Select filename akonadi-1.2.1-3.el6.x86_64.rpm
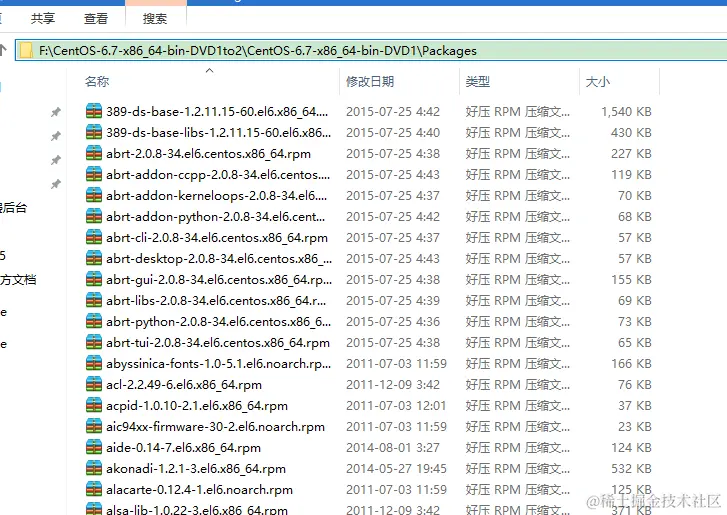Image resolution: width=727 pixels, height=515 pixels. (x=196, y=469)
